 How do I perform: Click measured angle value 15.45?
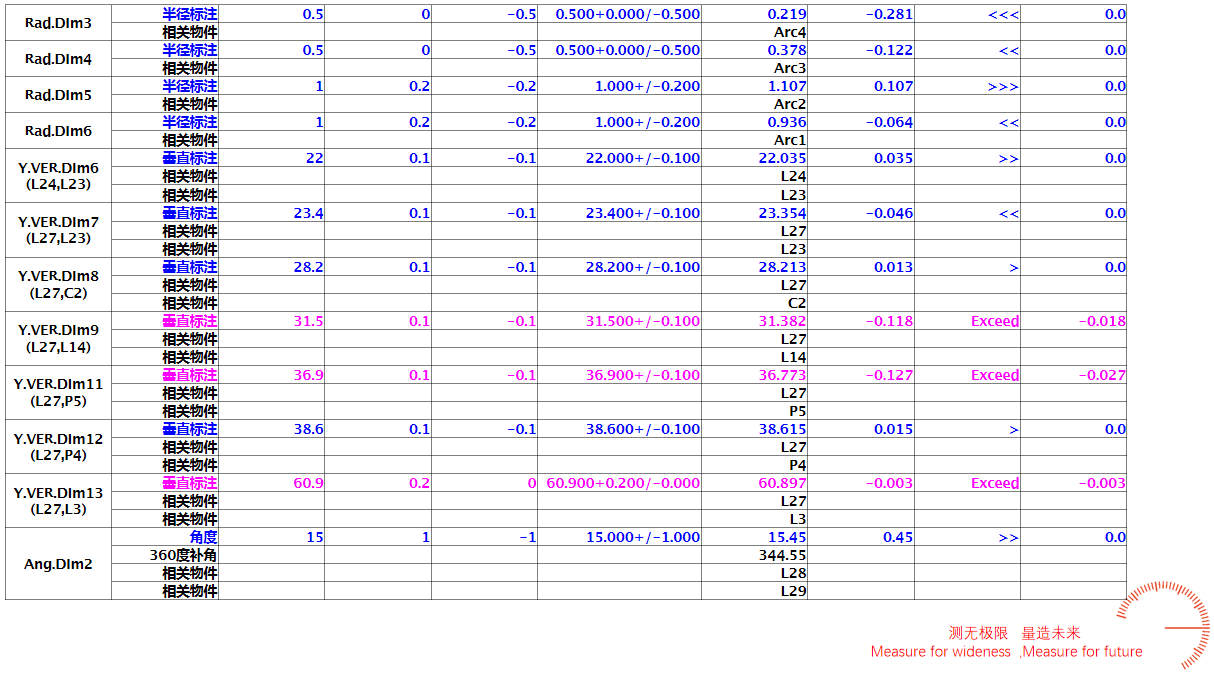click(x=787, y=537)
